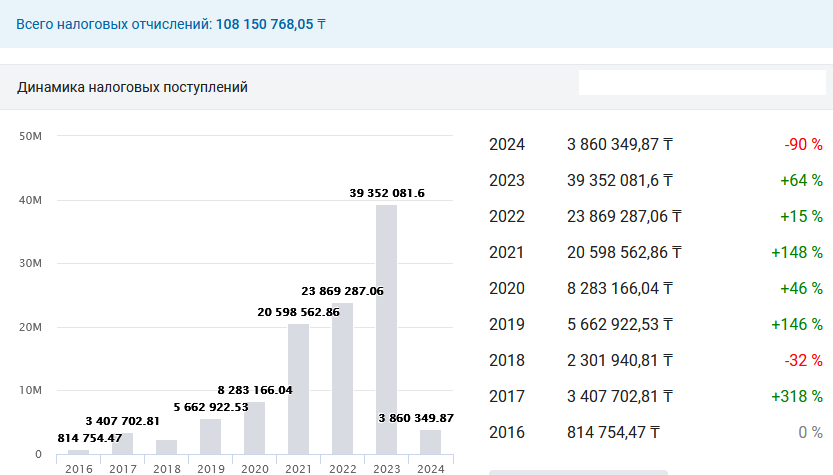
Task: Select the 2022 year label in table
Action: 506,216
